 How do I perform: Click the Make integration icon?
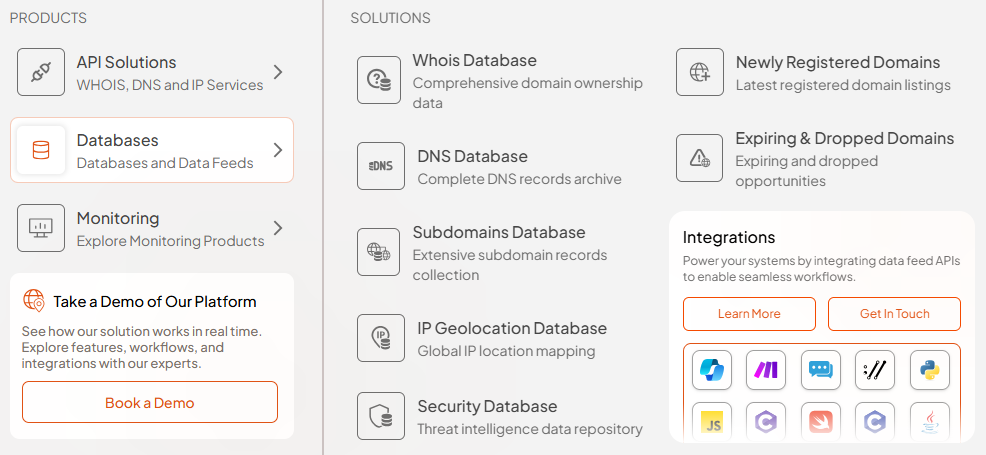[766, 370]
